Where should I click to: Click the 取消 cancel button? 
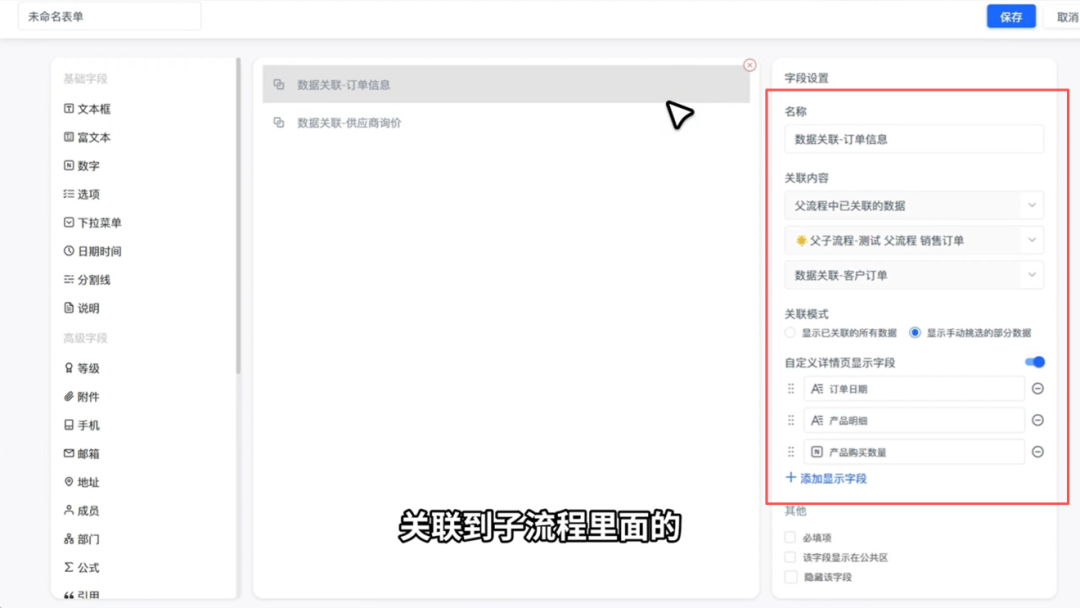click(1063, 17)
